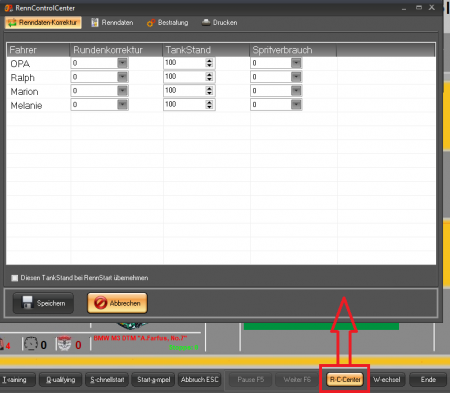Image resolution: width=450 pixels, height=393 pixels.
Task: Click the stopwatch icon in the status bar
Action: point(31,344)
